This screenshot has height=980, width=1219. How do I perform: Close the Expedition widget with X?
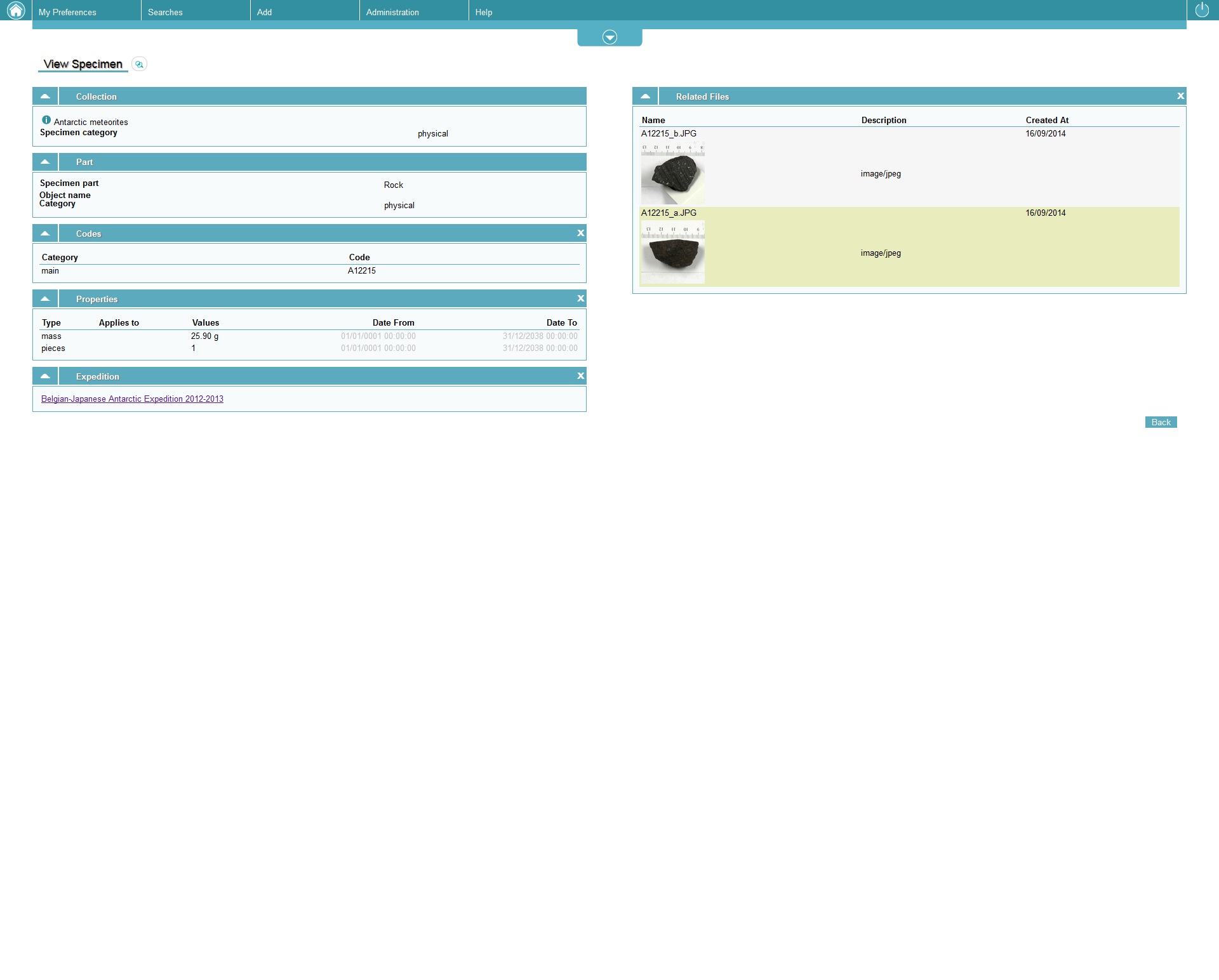pyautogui.click(x=580, y=376)
